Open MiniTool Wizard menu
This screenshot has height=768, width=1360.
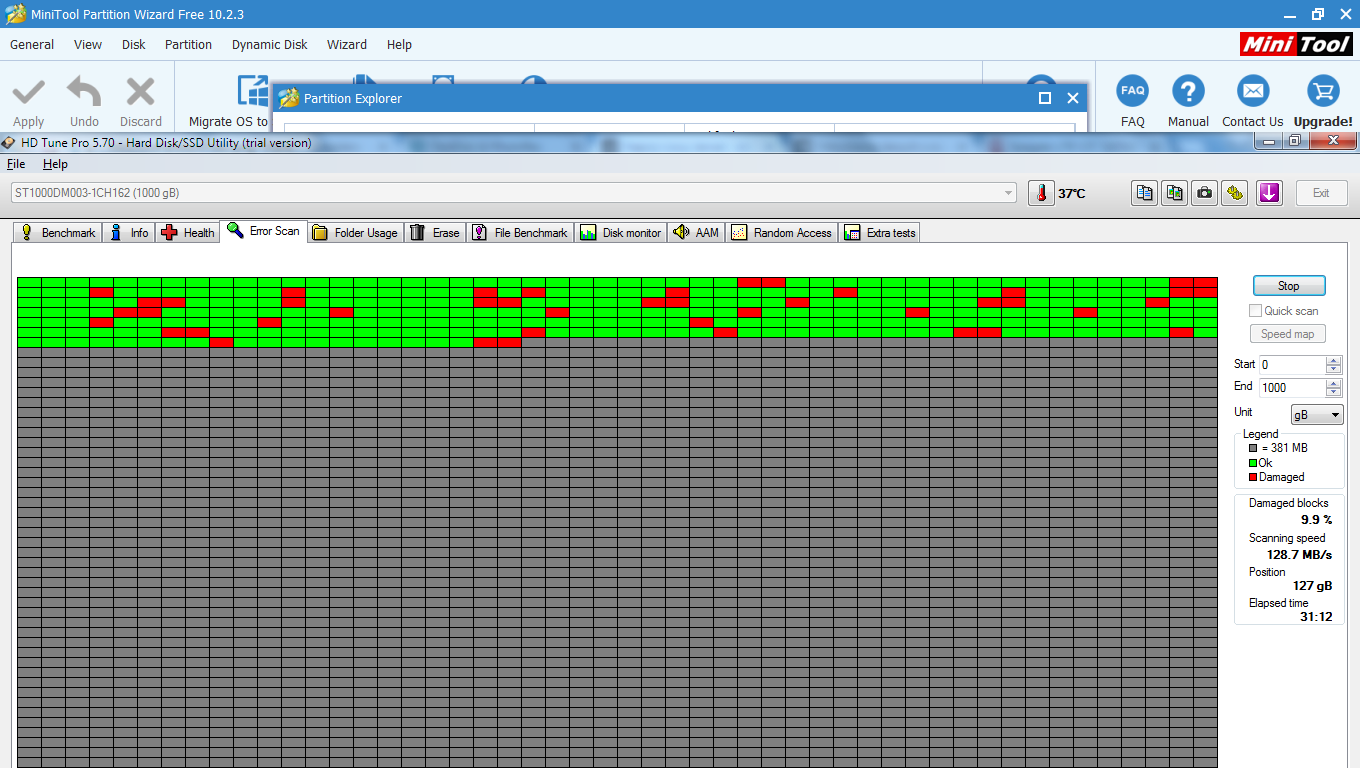347,45
